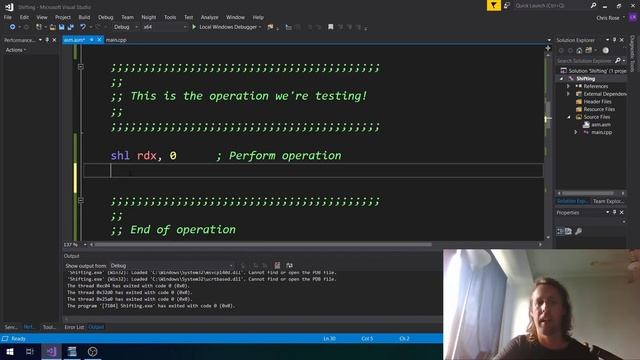The width and height of the screenshot is (640, 360).
Task: Collapse the Shifting project node
Action: click(x=562, y=78)
